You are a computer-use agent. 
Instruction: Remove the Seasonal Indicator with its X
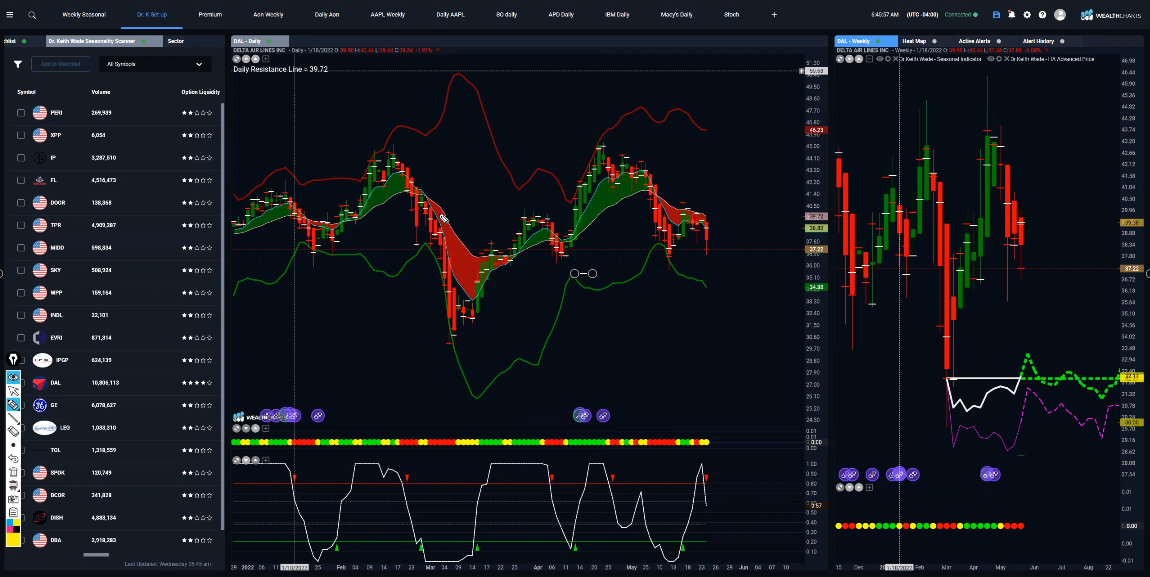896,59
